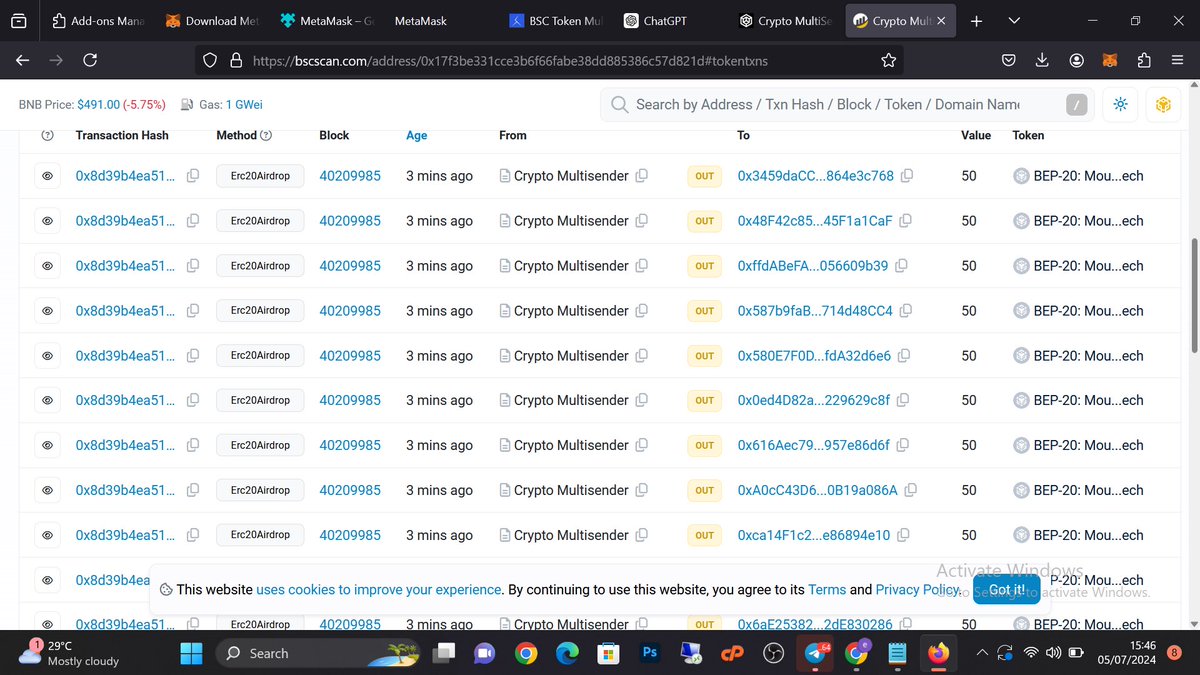Open the Firefox account icon

click(x=1076, y=61)
